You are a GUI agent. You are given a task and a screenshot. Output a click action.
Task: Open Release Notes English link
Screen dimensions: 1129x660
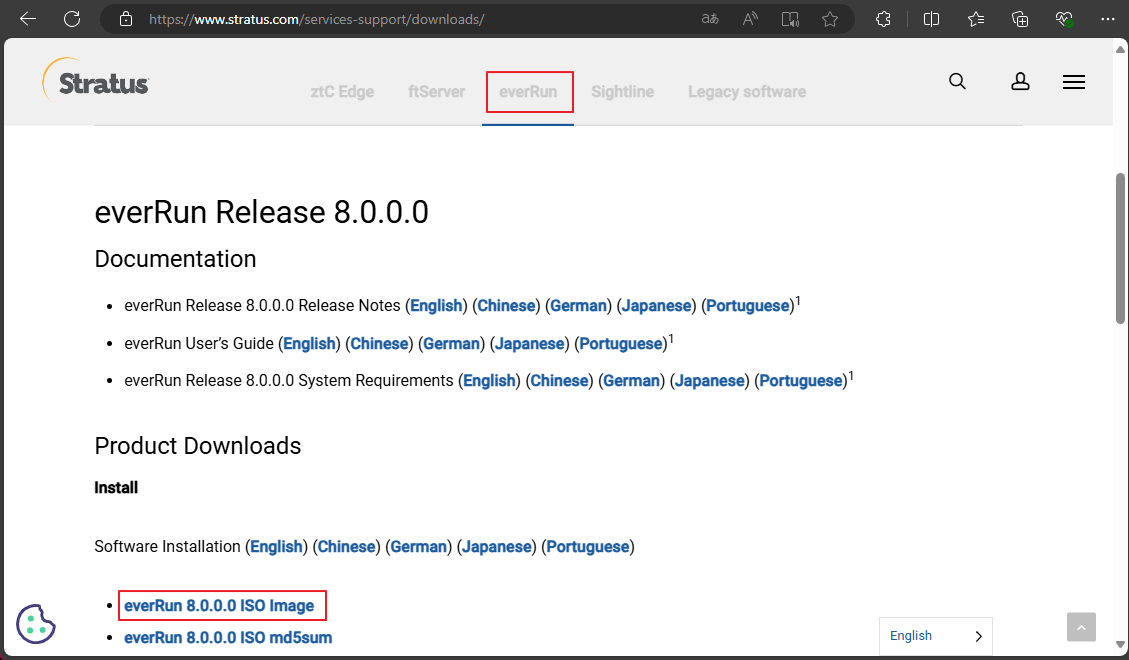tap(436, 306)
